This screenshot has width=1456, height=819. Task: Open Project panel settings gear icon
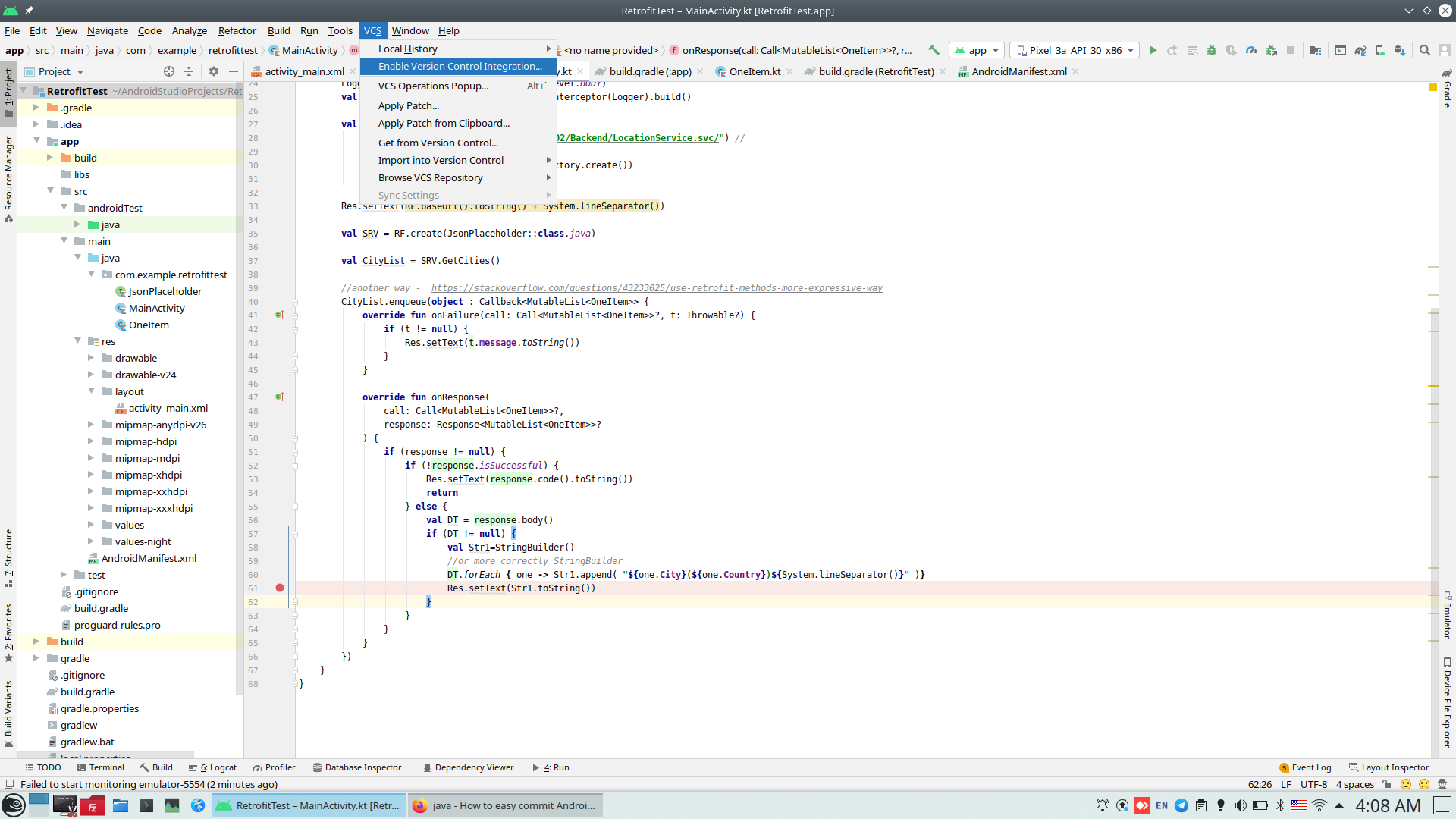click(214, 71)
